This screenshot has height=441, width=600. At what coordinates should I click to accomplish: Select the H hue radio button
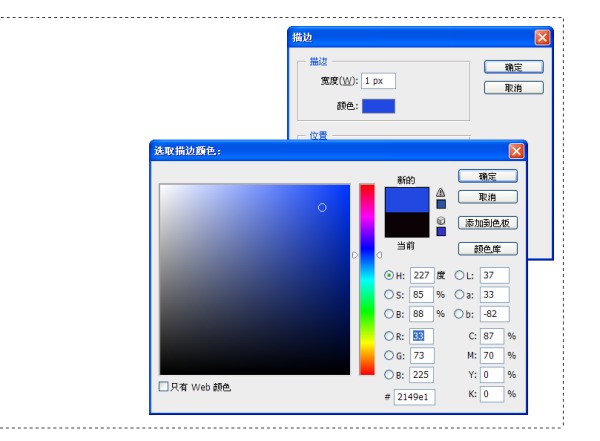[389, 275]
